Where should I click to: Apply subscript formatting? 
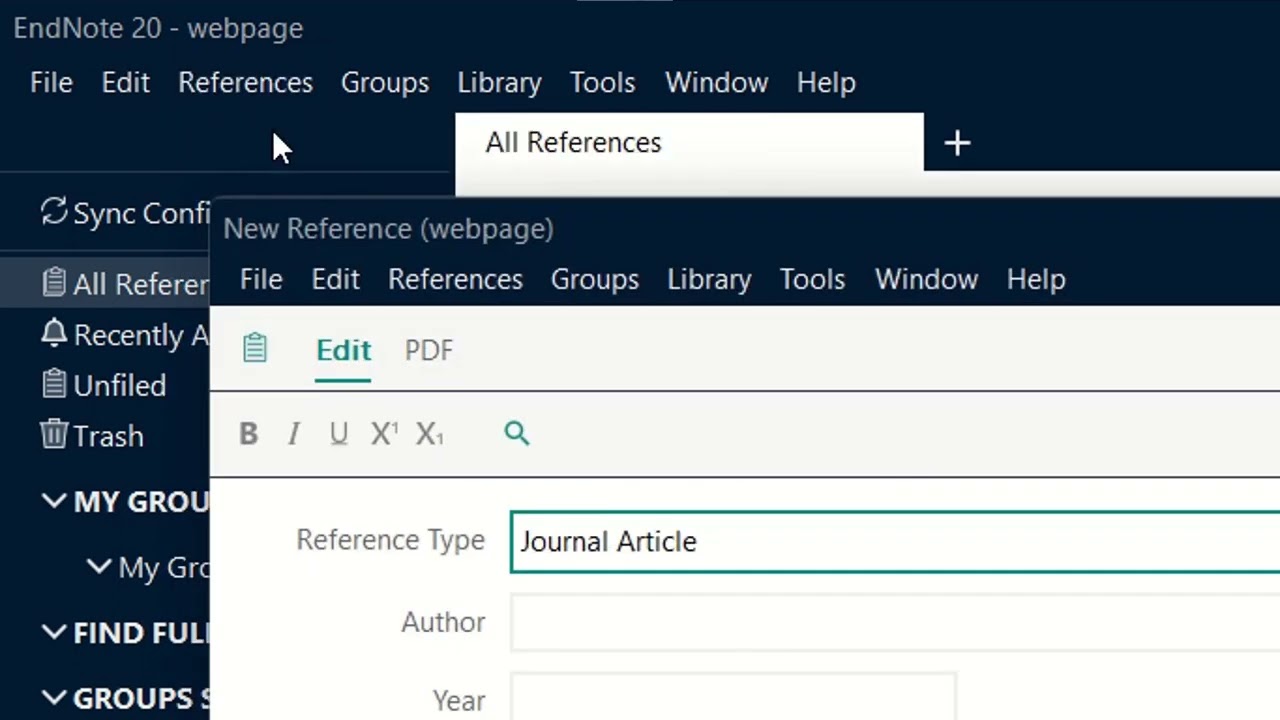tap(429, 433)
